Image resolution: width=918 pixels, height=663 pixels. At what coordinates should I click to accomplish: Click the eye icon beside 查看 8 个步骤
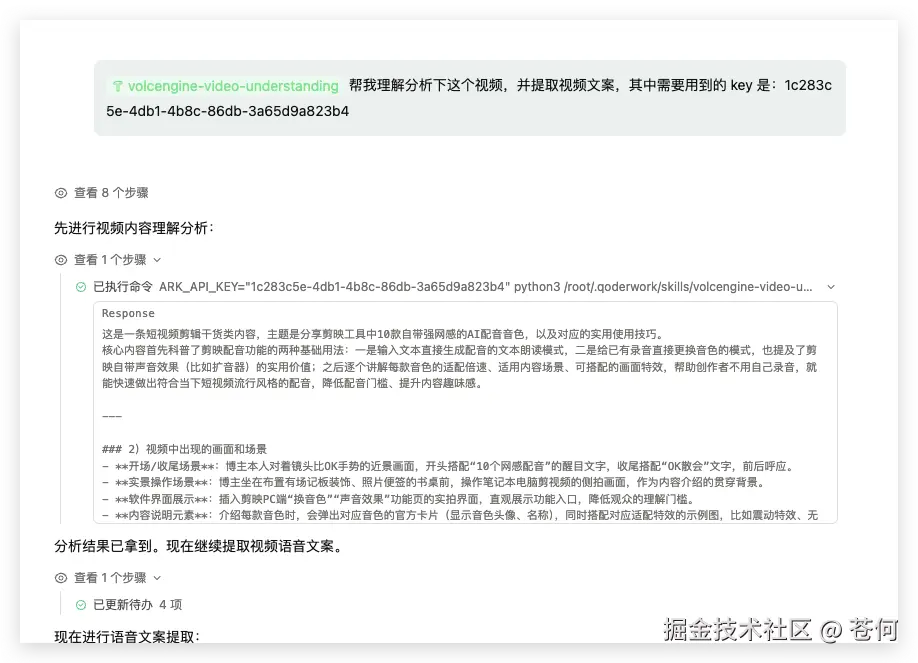coord(61,192)
